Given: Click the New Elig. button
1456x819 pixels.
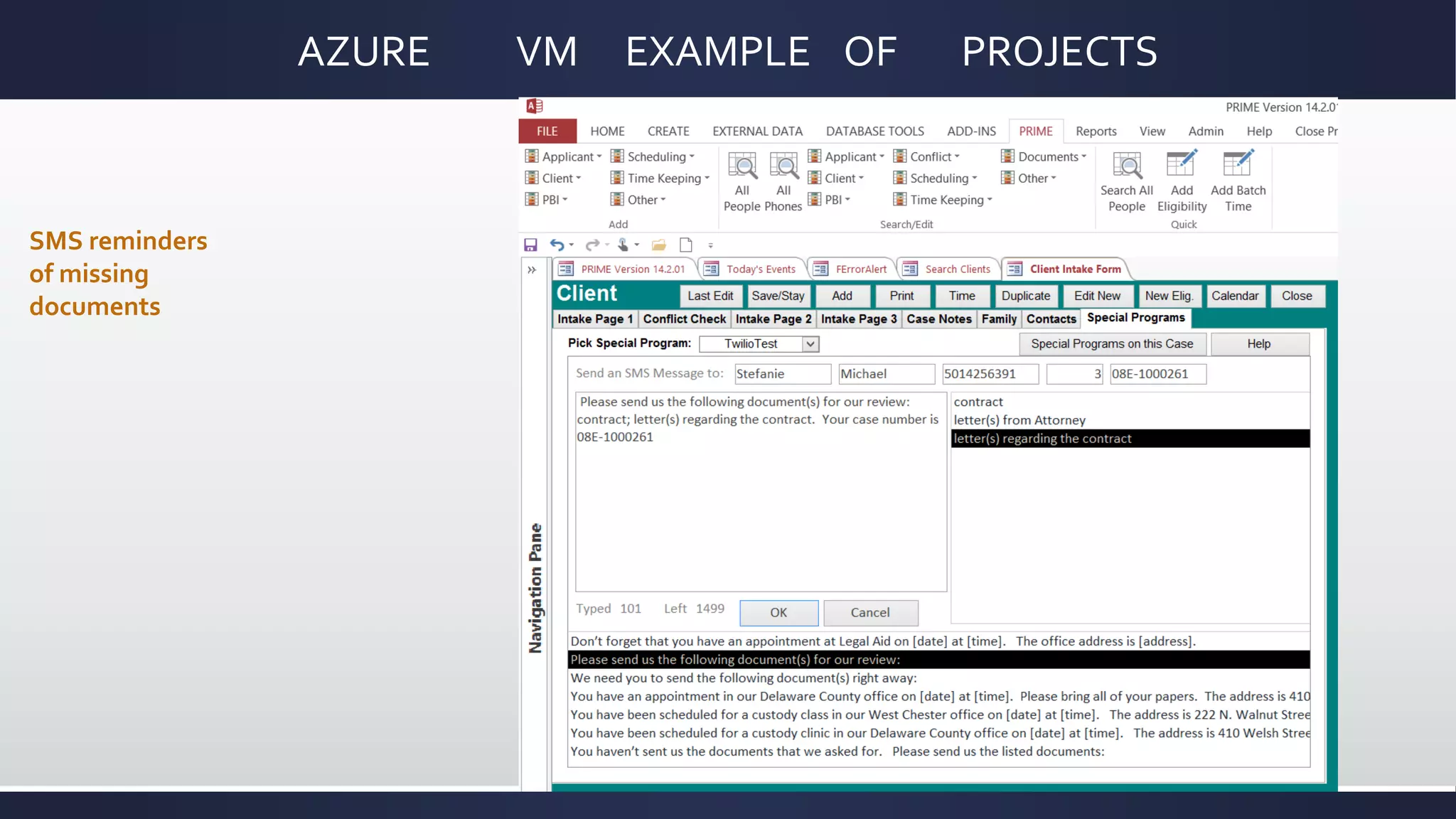Looking at the screenshot, I should pyautogui.click(x=1169, y=296).
